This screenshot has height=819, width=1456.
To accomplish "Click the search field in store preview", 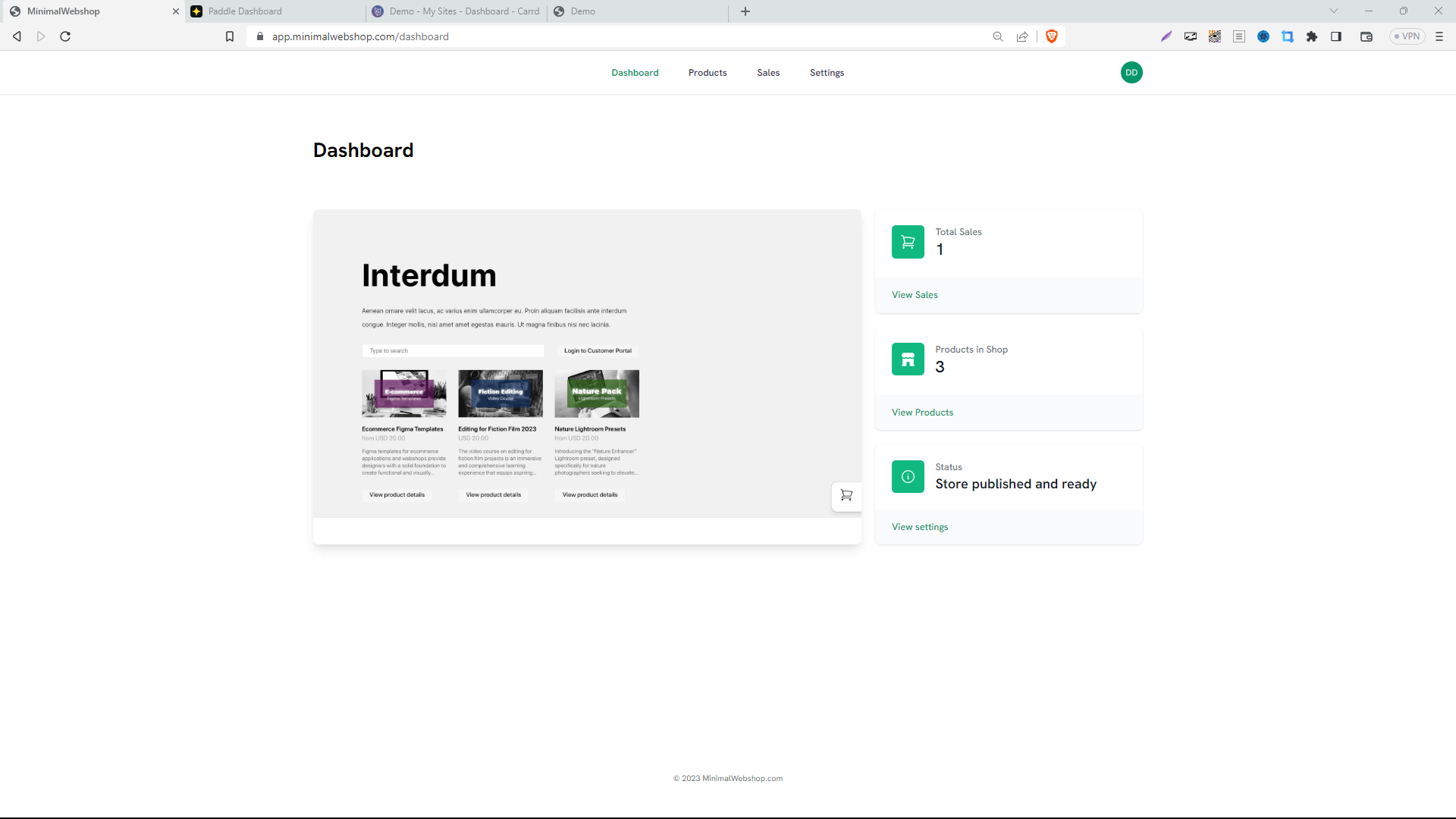I will [452, 350].
